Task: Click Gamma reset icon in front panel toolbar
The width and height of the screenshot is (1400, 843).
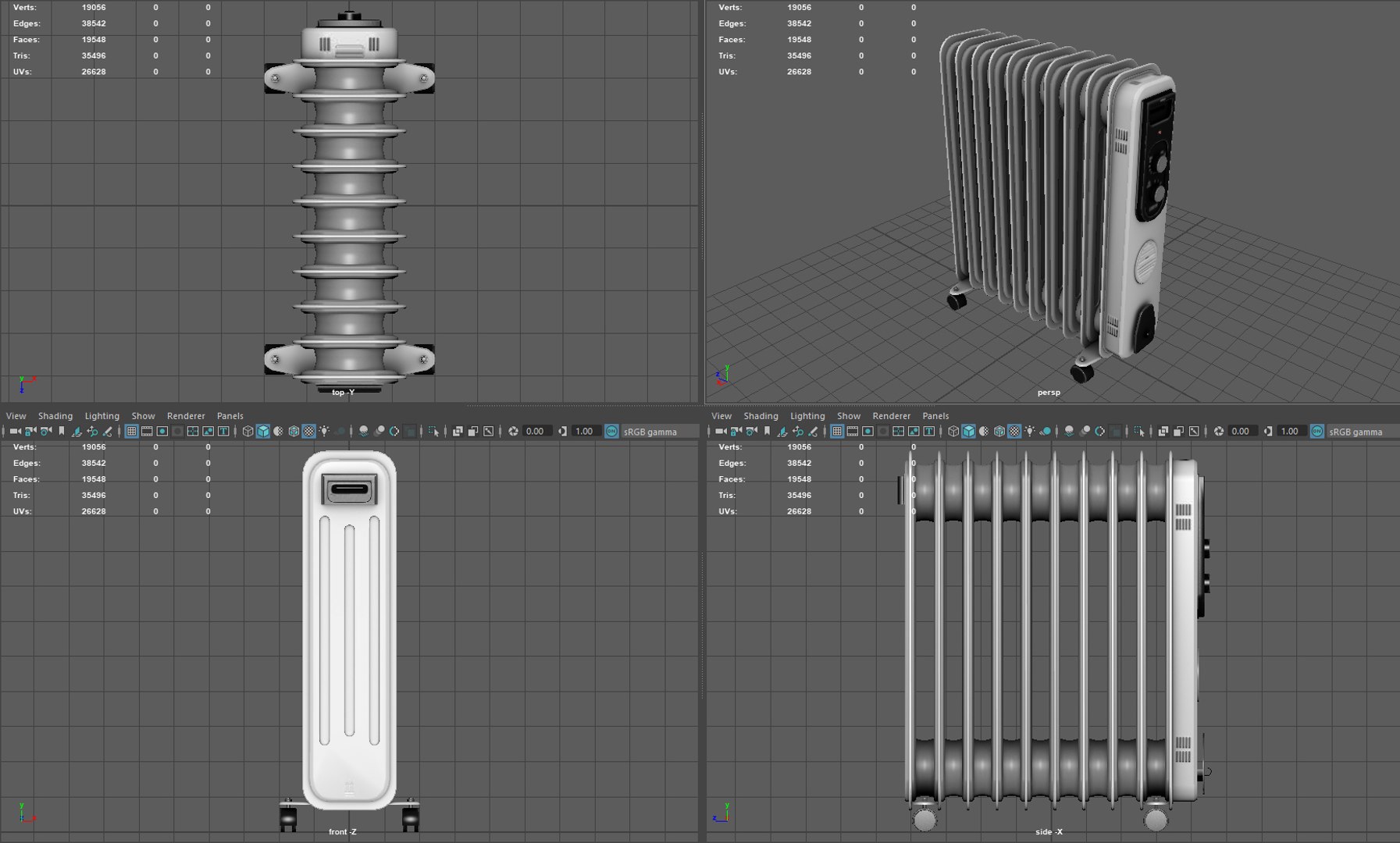Action: coord(562,431)
